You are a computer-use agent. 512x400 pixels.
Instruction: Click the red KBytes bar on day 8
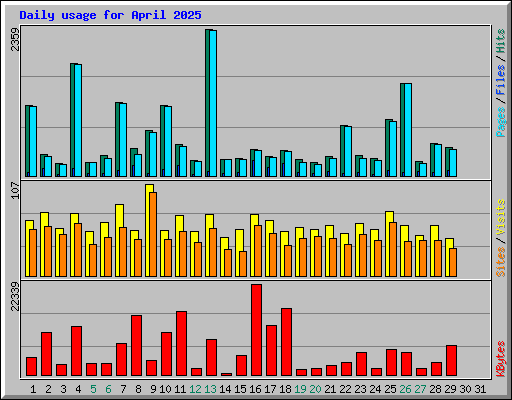[136, 345]
